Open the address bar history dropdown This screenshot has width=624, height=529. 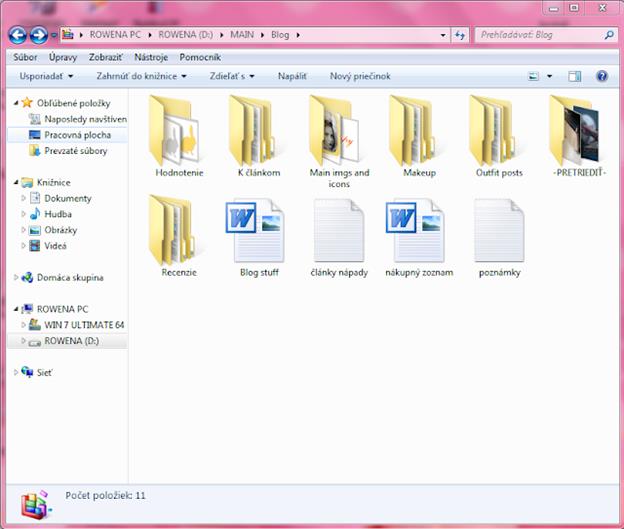coord(443,35)
